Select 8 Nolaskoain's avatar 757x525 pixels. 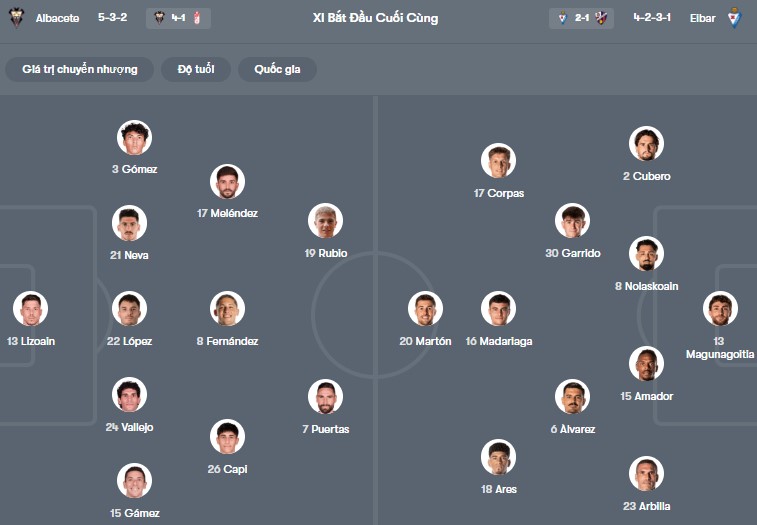pyautogui.click(x=647, y=254)
